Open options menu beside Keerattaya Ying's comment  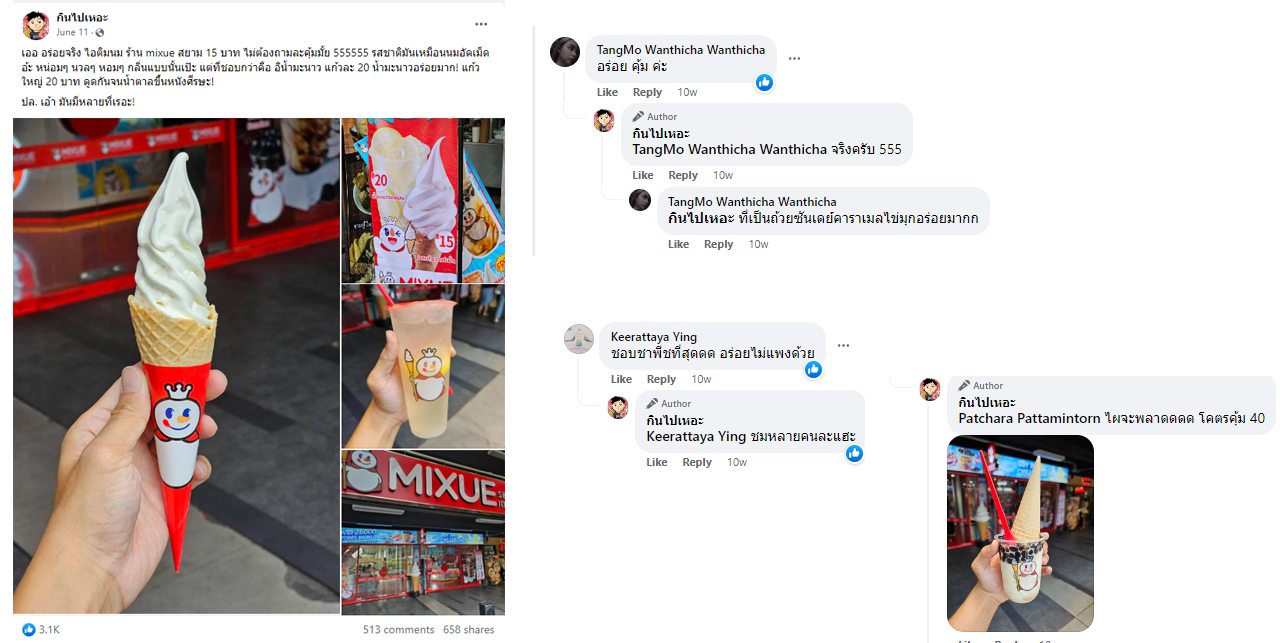(x=843, y=346)
